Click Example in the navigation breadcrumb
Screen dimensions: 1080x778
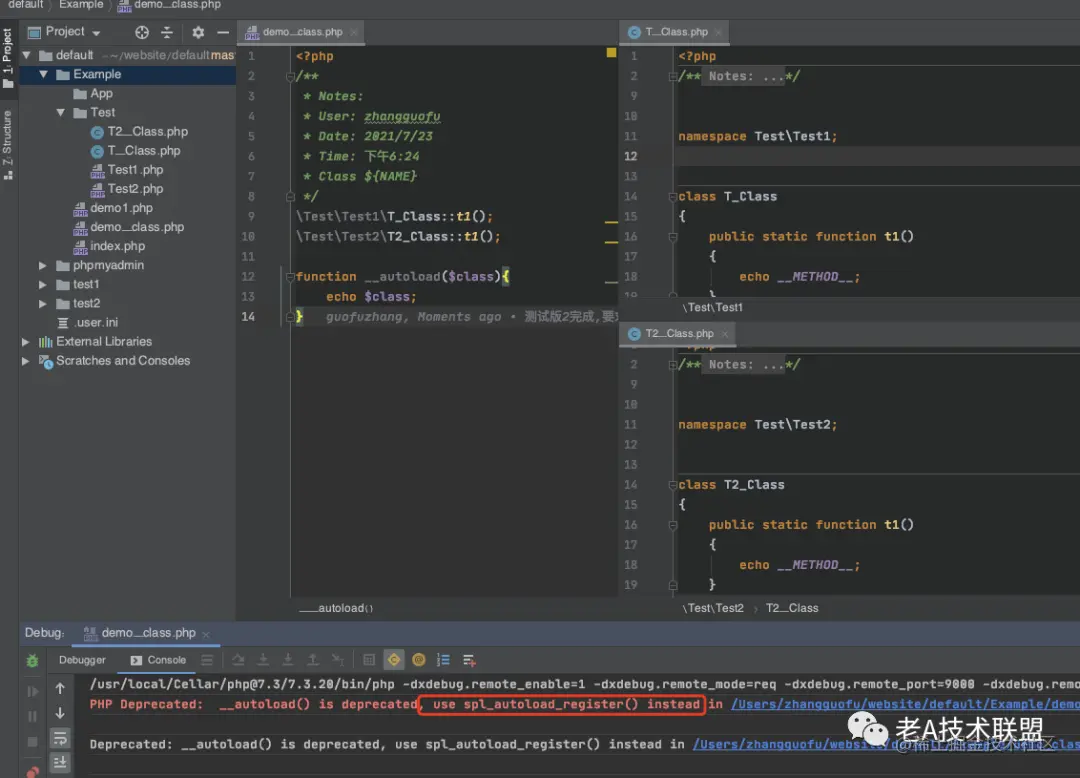(x=81, y=5)
